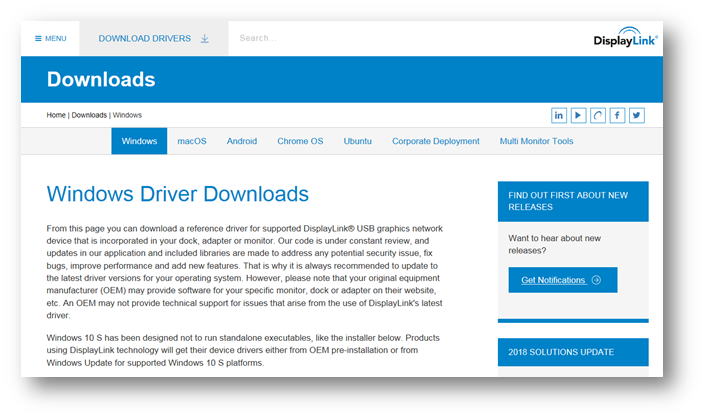The width and height of the screenshot is (705, 419).
Task: Click the circular social icon next to YouTube
Action: pos(598,116)
